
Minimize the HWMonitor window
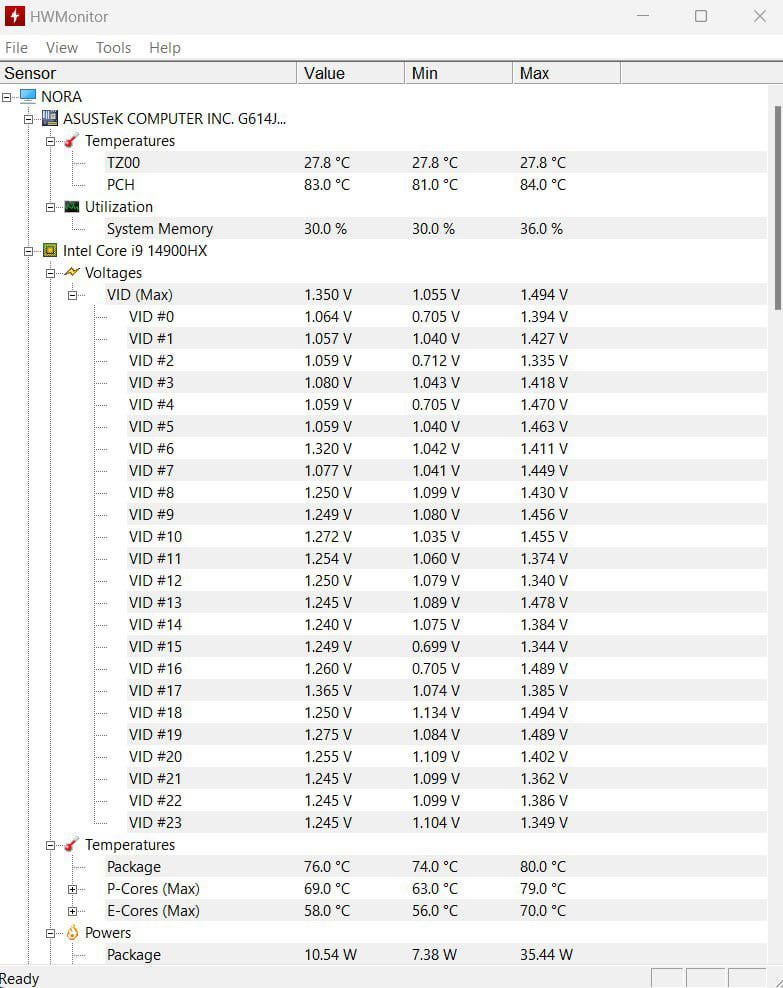tap(643, 16)
